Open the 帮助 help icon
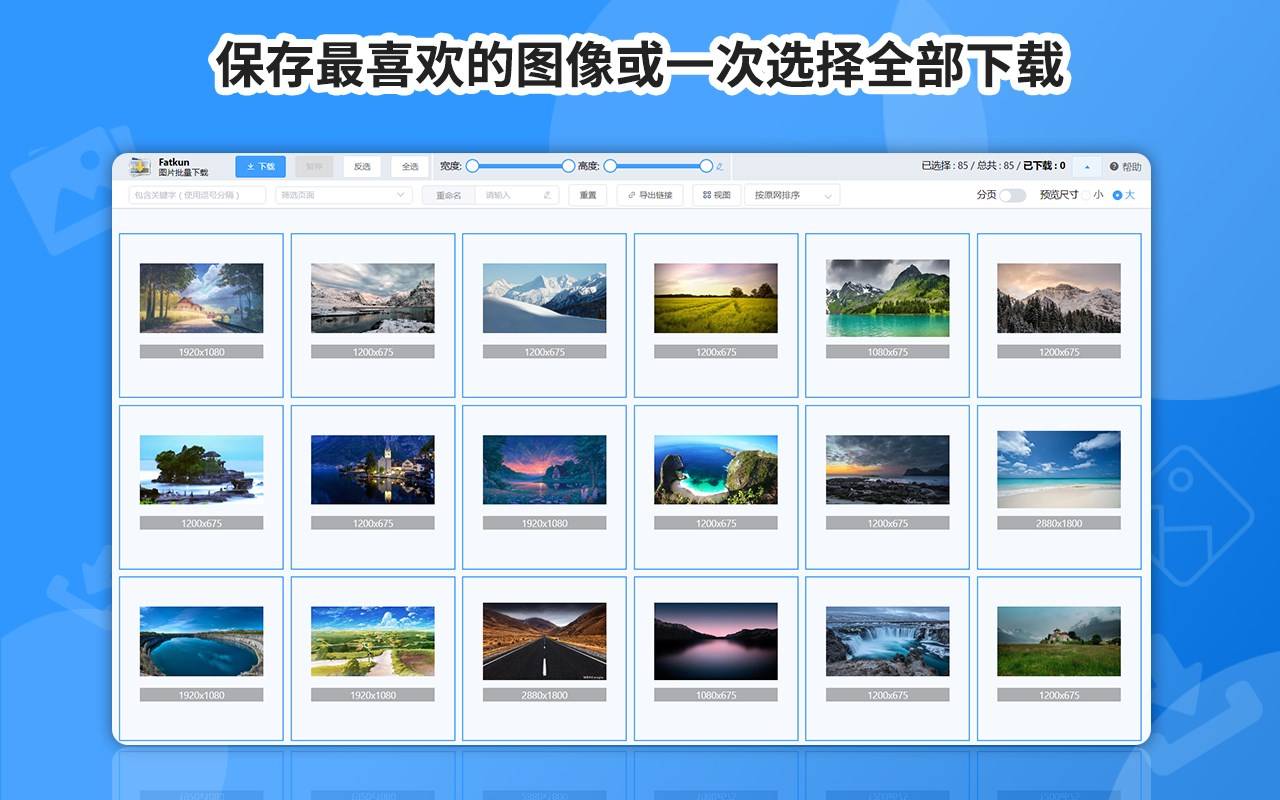1280x800 pixels. (x=1114, y=166)
